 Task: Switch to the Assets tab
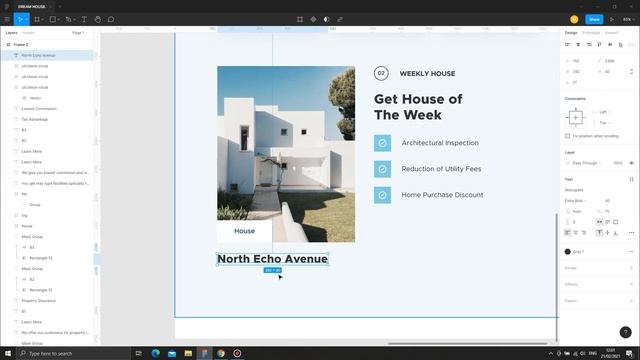tap(29, 33)
